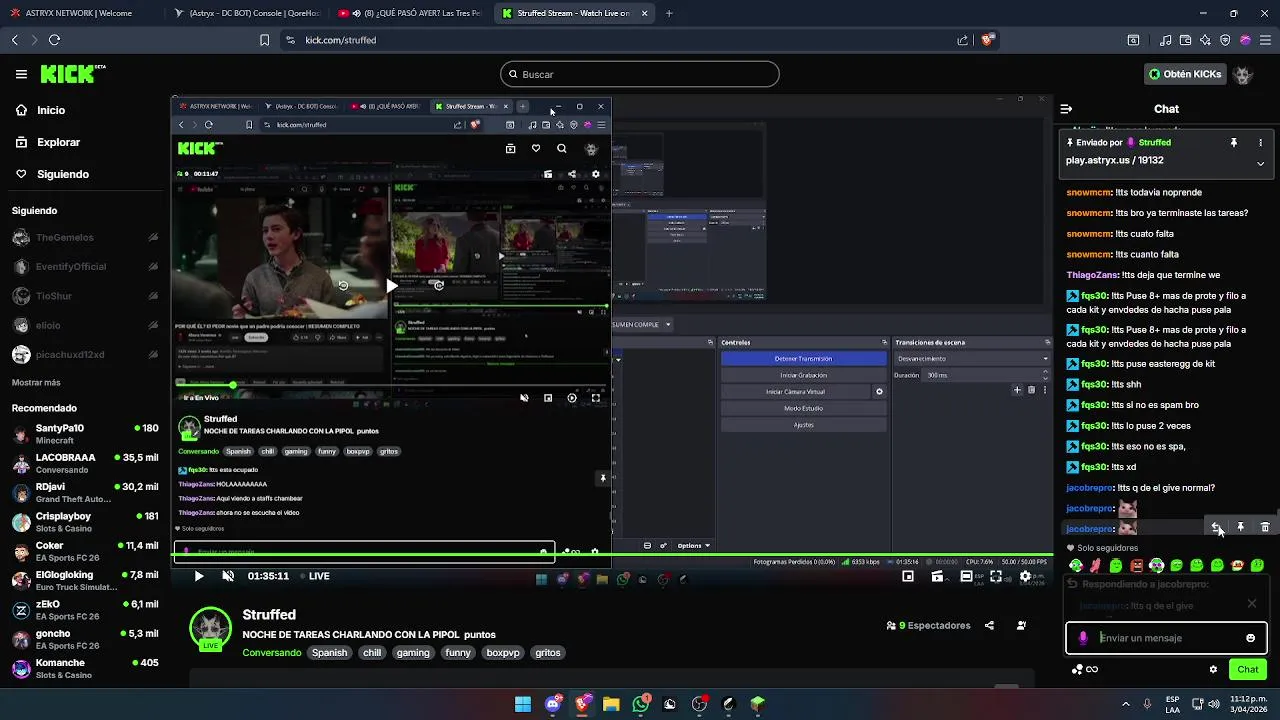Share the Struffed stream
1280x720 pixels.
pos(989,626)
